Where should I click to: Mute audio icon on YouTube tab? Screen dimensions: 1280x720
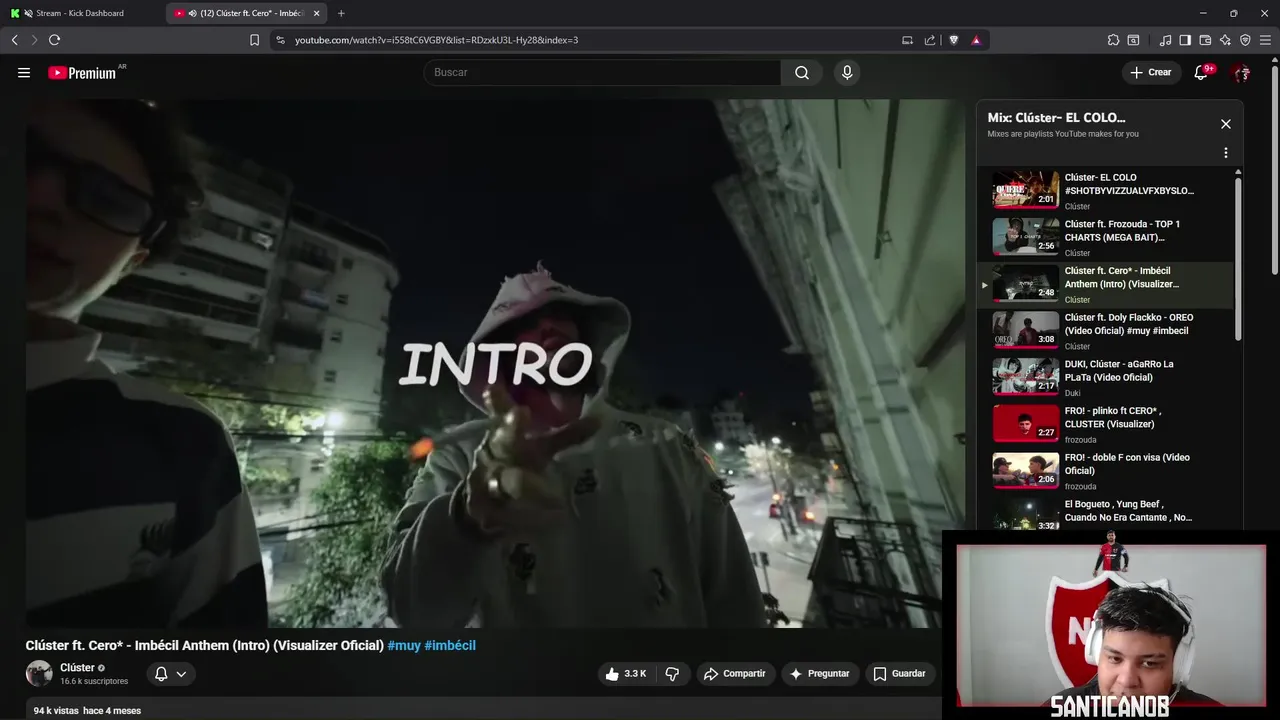pos(192,13)
